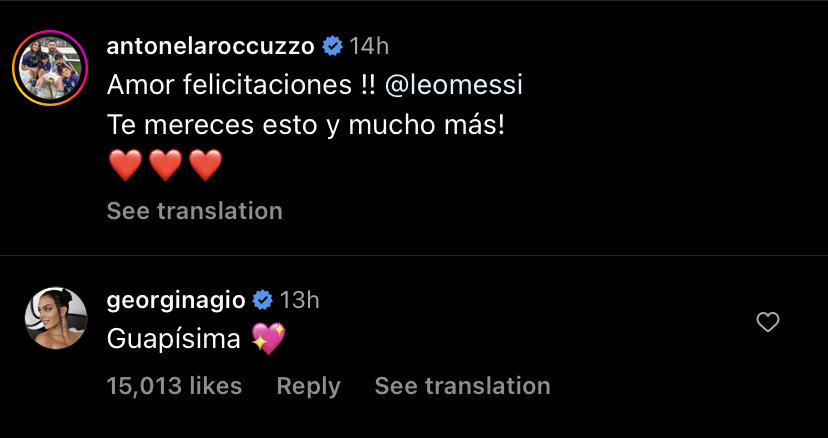The image size is (828, 438).
Task: Click the first red heart emoji
Action: point(125,166)
